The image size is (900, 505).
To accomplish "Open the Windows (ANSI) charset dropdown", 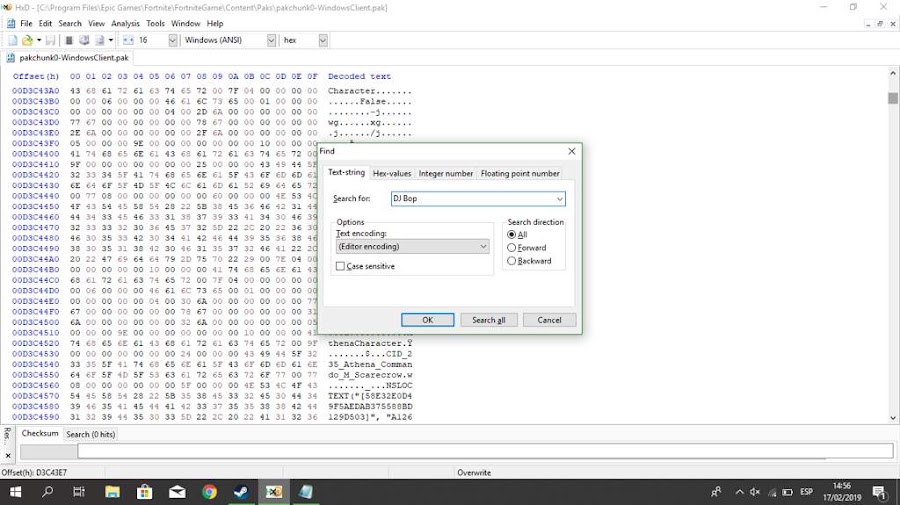I will point(271,40).
